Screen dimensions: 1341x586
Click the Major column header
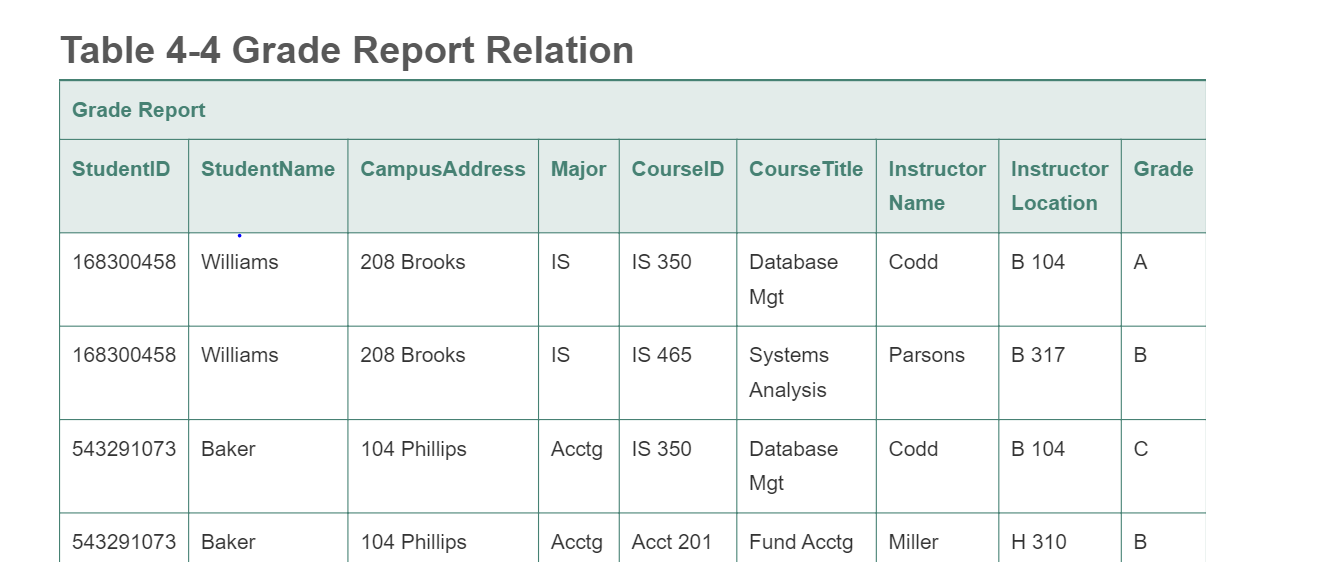(x=578, y=169)
